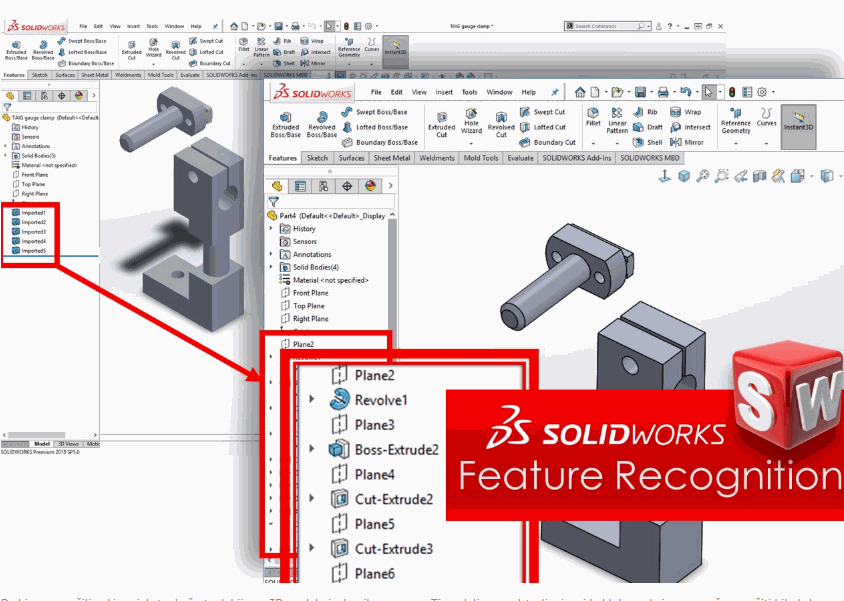This screenshot has height=601, width=844.
Task: Save the document in the Part4 window
Action: (x=640, y=92)
